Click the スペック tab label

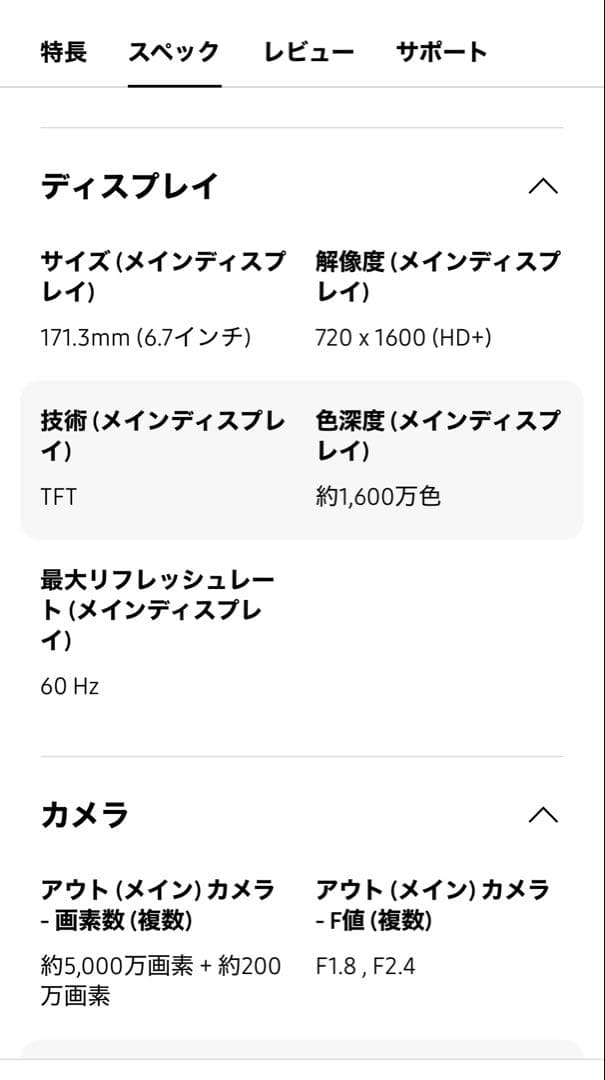(174, 52)
